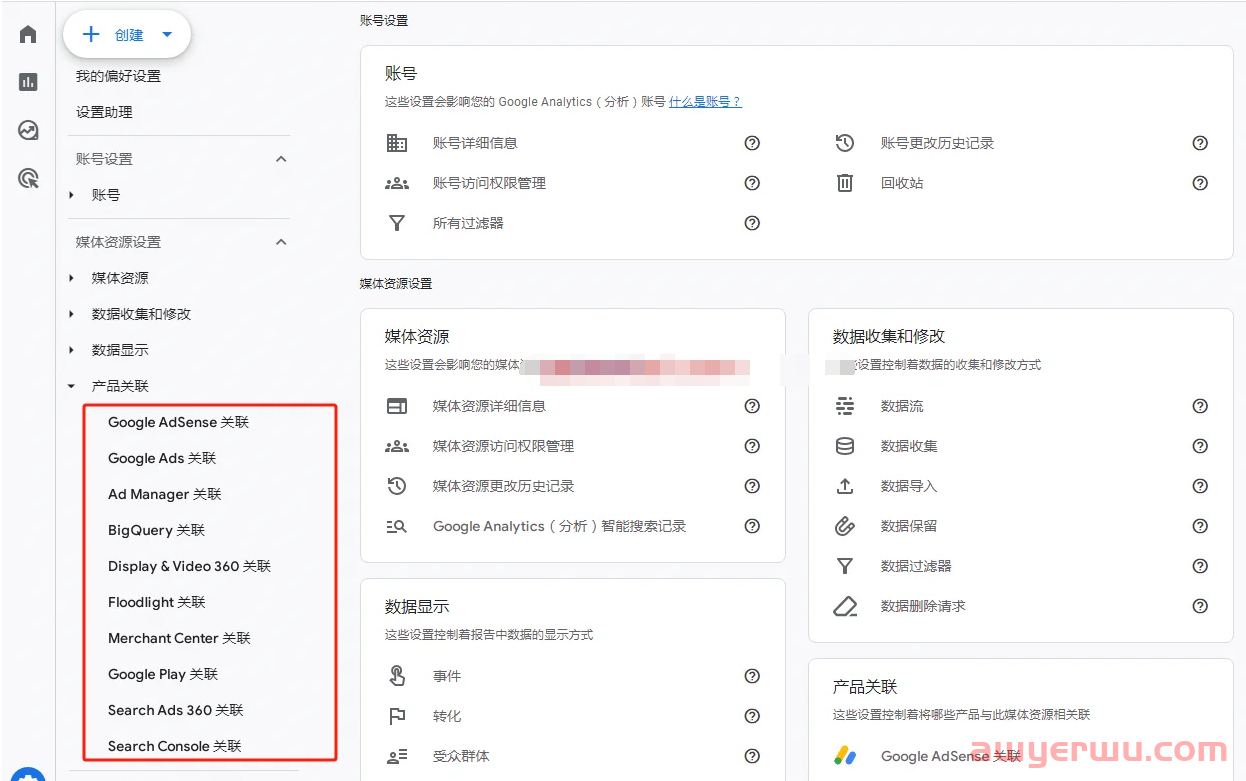Click the card icon beside 媒体资源详细信息
Viewport: 1246px width, 781px height.
click(397, 406)
